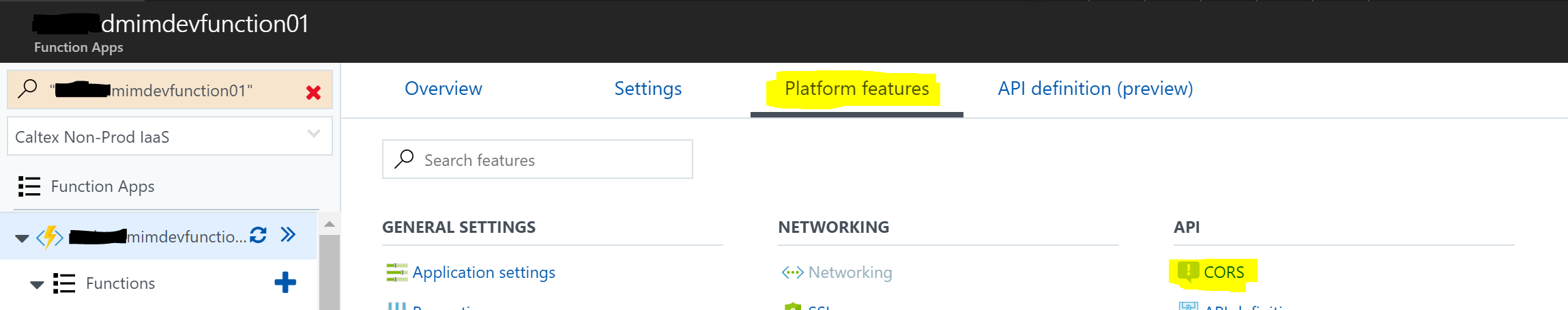1568x310 pixels.
Task: Switch to the Overview tab
Action: click(x=444, y=89)
